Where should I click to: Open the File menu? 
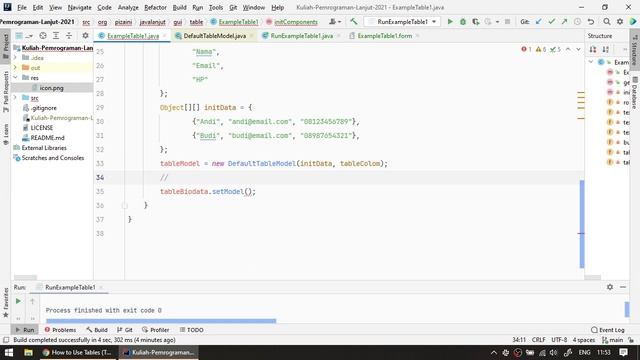[x=22, y=7]
